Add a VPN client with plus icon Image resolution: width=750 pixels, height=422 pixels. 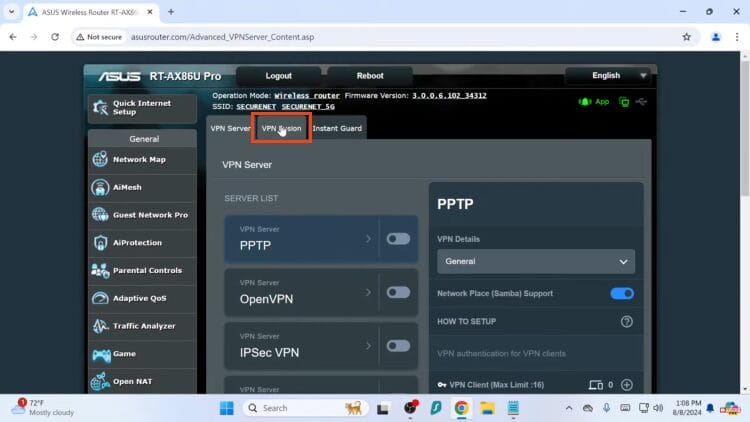[627, 385]
